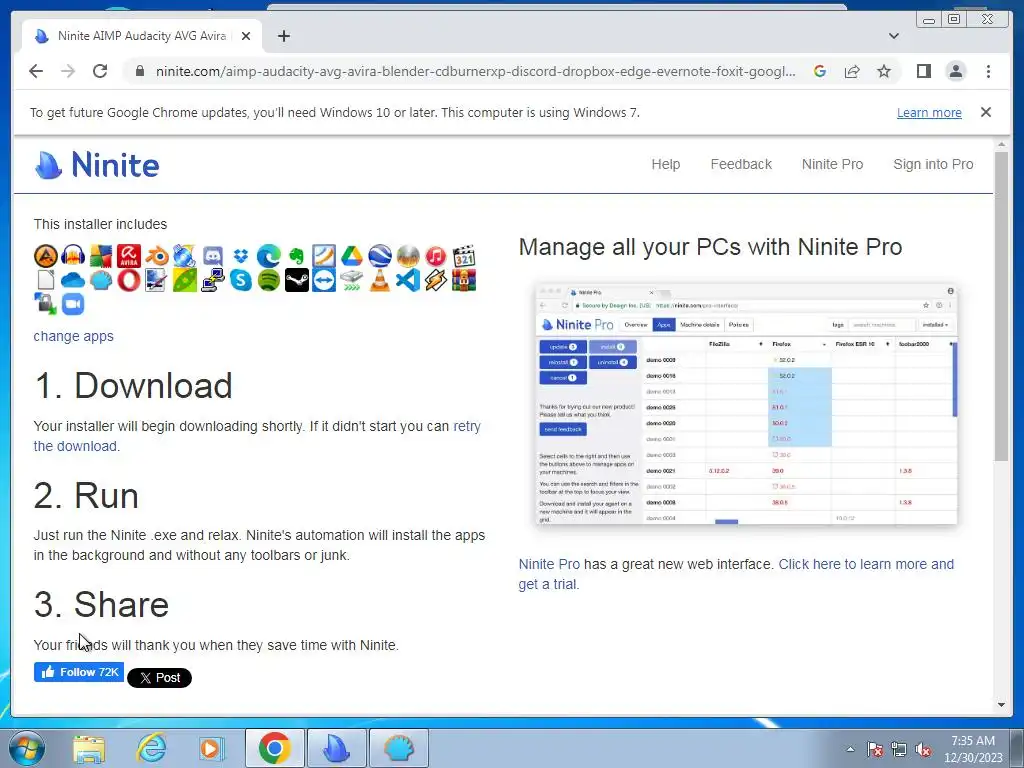The height and width of the screenshot is (768, 1024).
Task: Toggle the Chrome side panel
Action: pos(923,71)
